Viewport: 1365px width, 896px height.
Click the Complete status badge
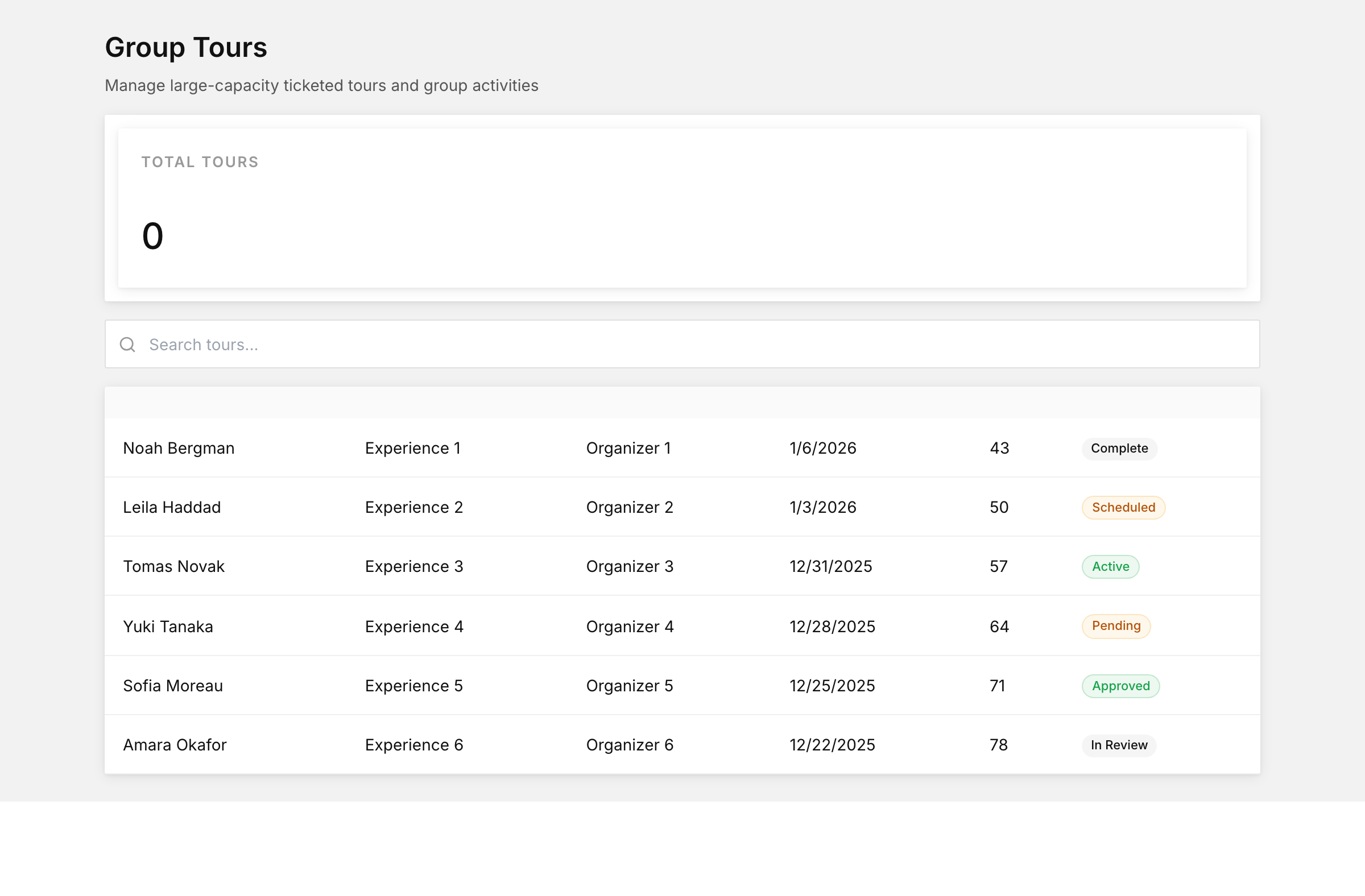(x=1119, y=449)
